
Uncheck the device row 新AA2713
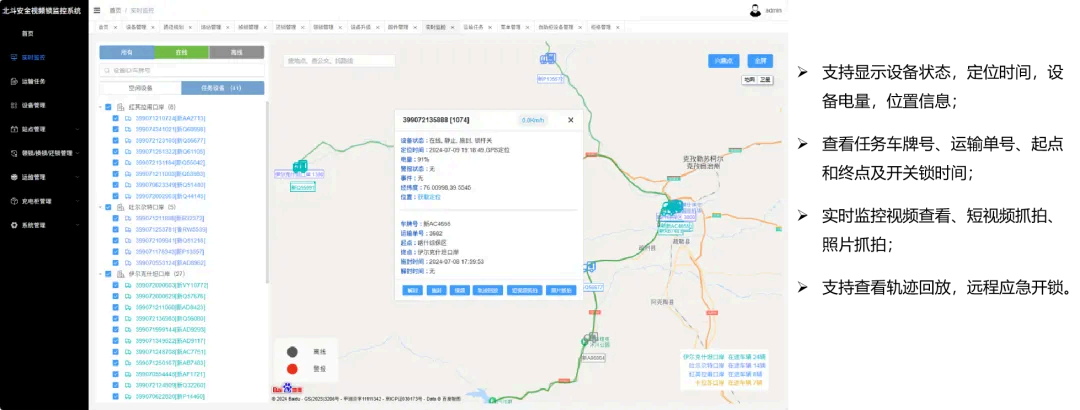[116, 119]
